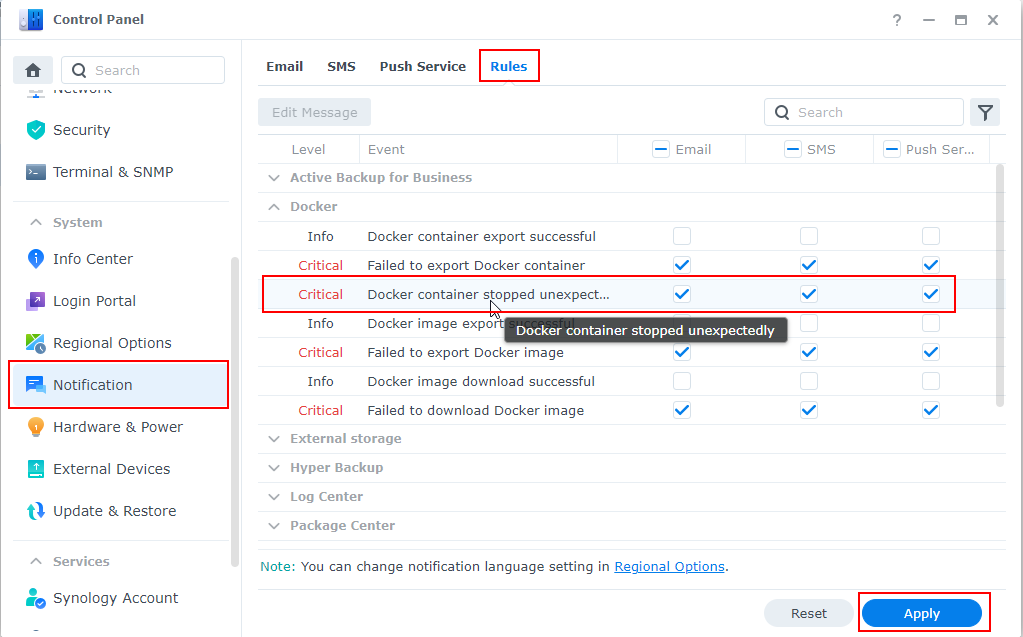Switch to the Email tab

click(x=284, y=66)
